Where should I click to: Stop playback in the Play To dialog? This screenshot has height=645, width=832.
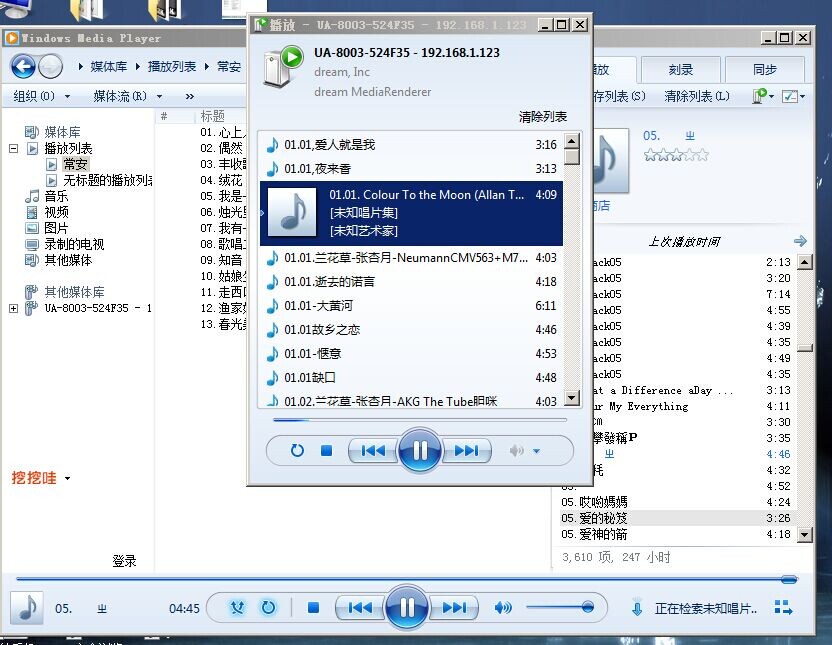coord(326,451)
